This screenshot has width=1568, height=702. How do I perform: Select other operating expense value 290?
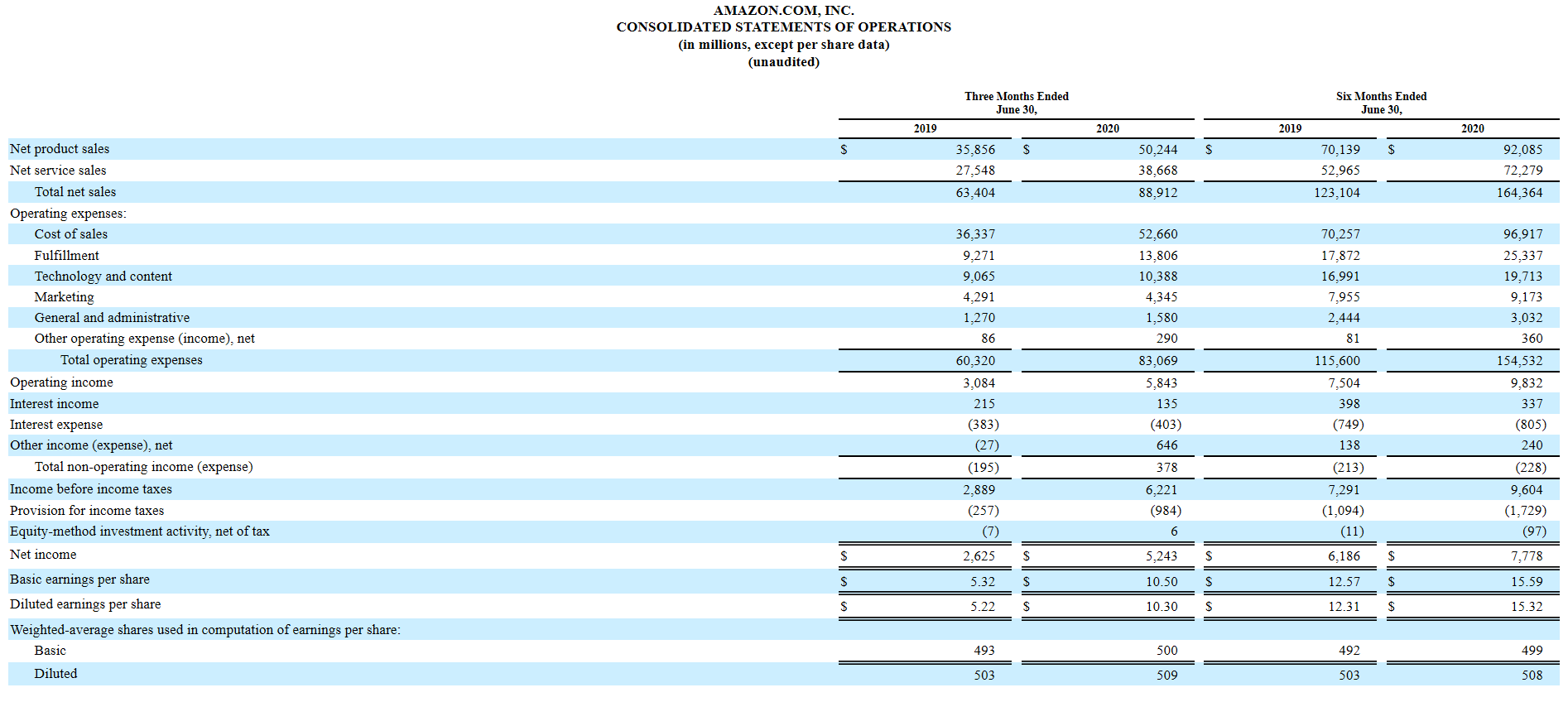1166,339
